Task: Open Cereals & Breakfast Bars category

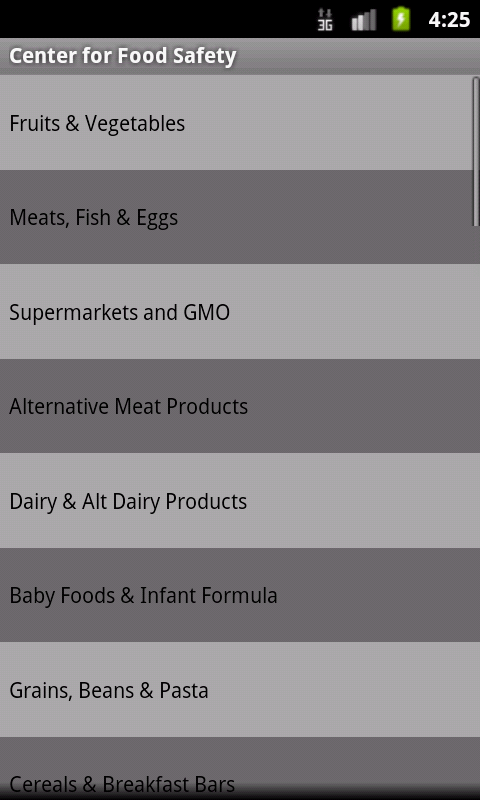Action: pos(240,768)
